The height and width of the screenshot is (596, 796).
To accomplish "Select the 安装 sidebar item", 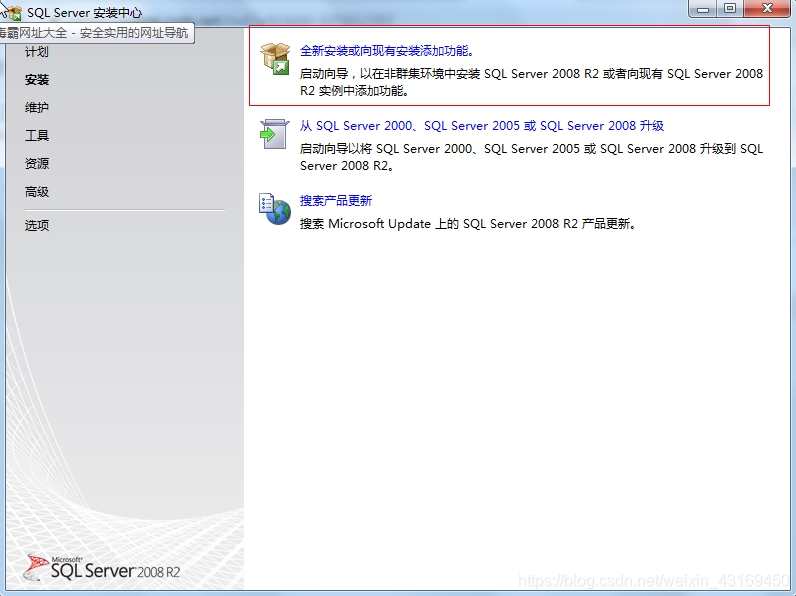I will point(37,80).
